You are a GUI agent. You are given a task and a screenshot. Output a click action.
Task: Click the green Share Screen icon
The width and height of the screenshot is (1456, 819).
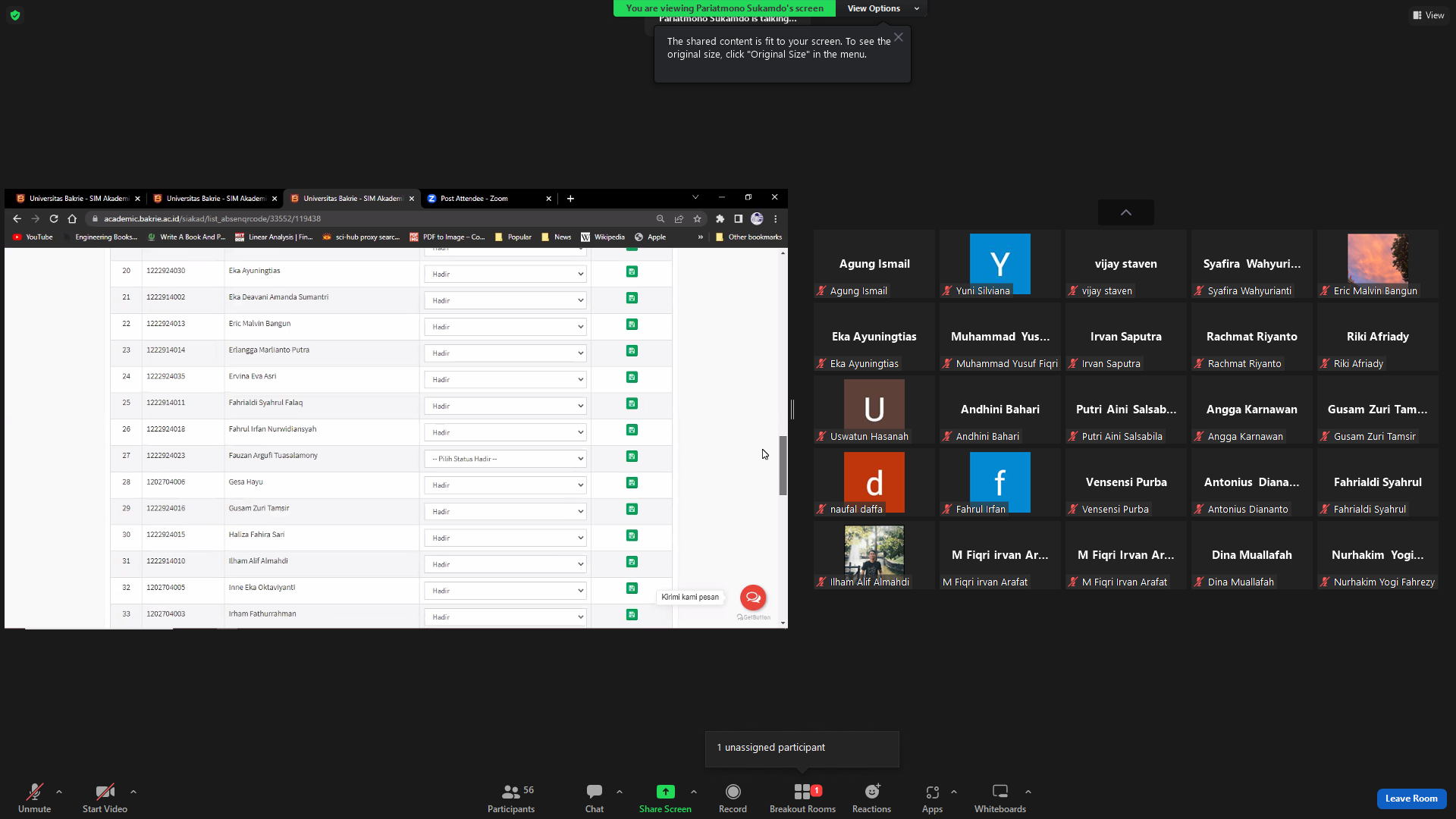click(665, 792)
